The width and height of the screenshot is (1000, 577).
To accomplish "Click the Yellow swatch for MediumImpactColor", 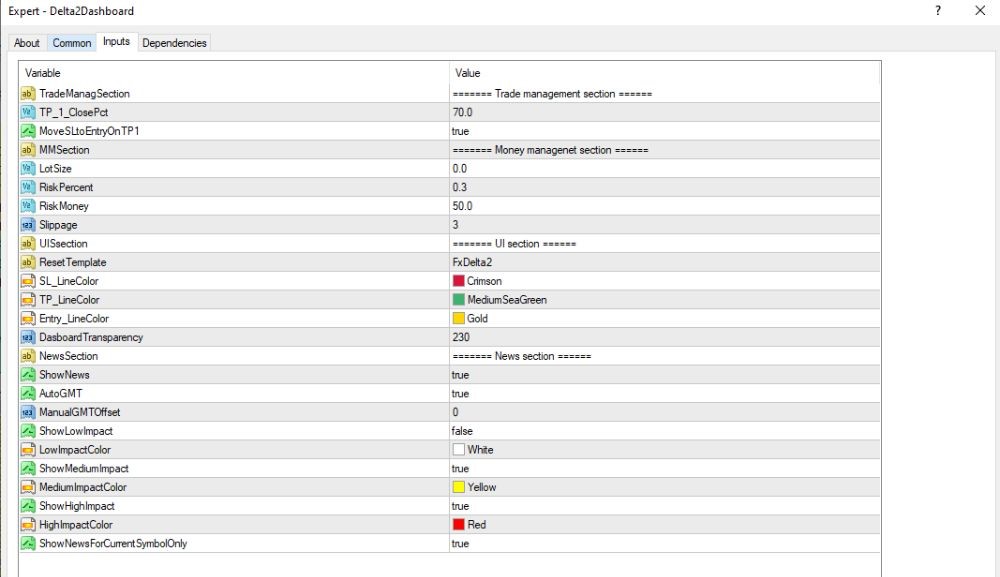I will (459, 488).
